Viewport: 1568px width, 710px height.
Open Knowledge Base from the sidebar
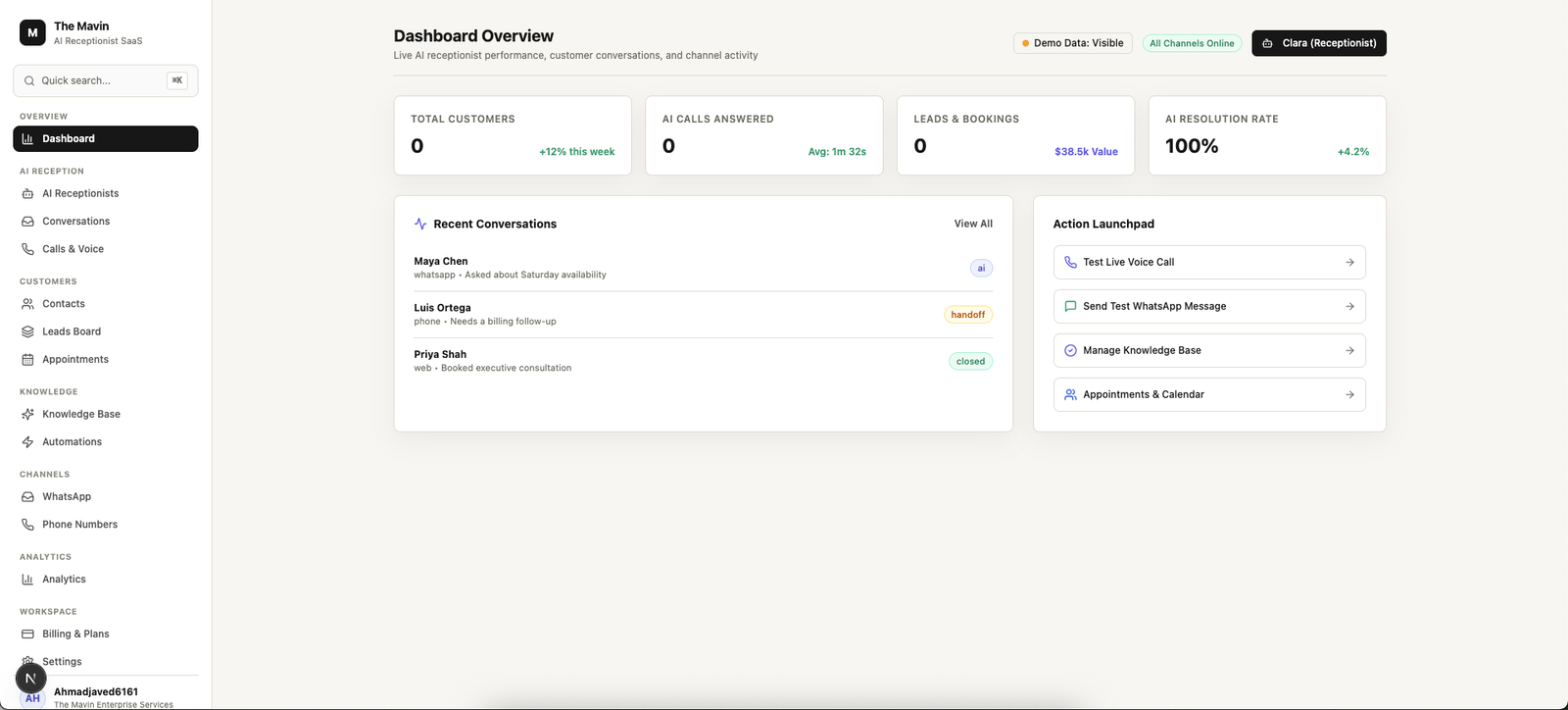[x=106, y=415]
